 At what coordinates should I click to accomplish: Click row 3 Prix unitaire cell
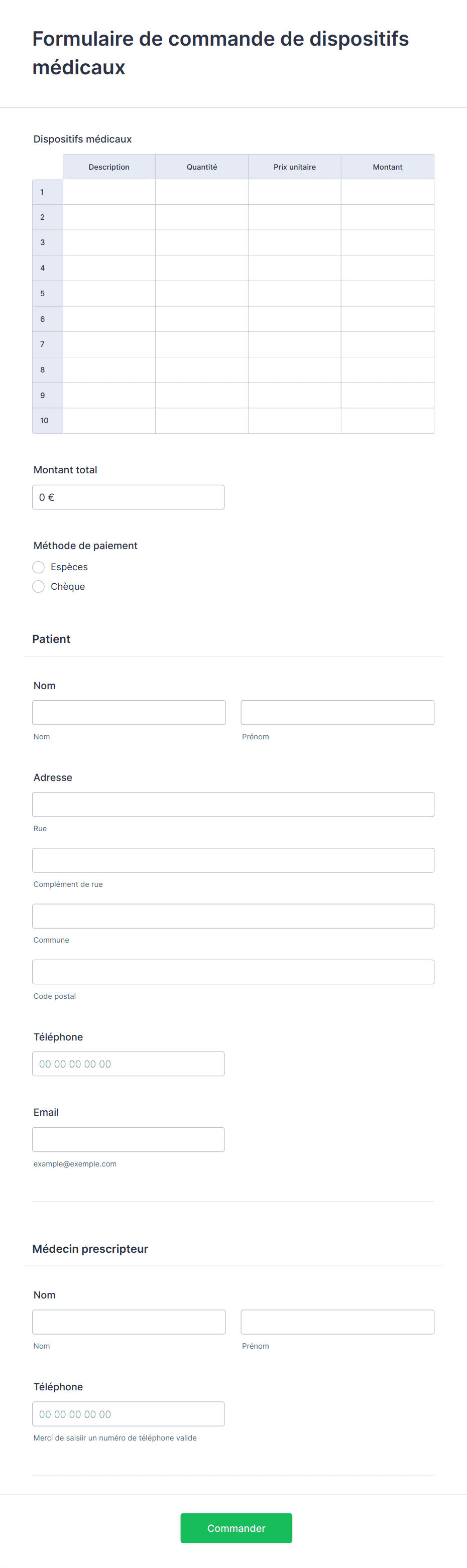coord(295,242)
